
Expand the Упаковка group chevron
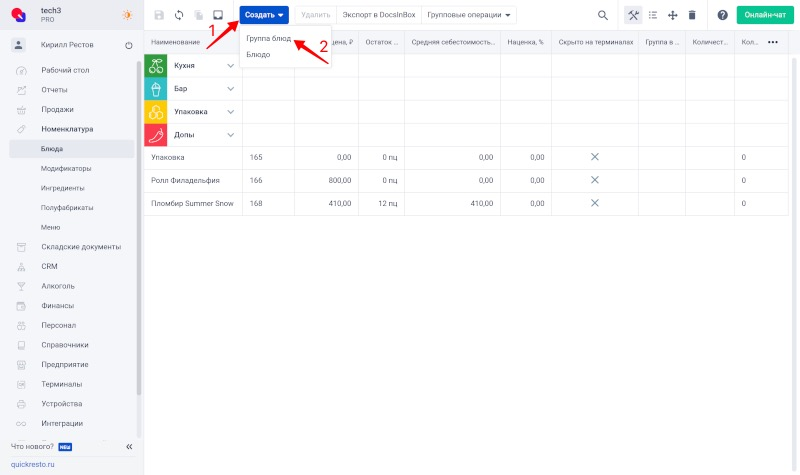(x=231, y=112)
